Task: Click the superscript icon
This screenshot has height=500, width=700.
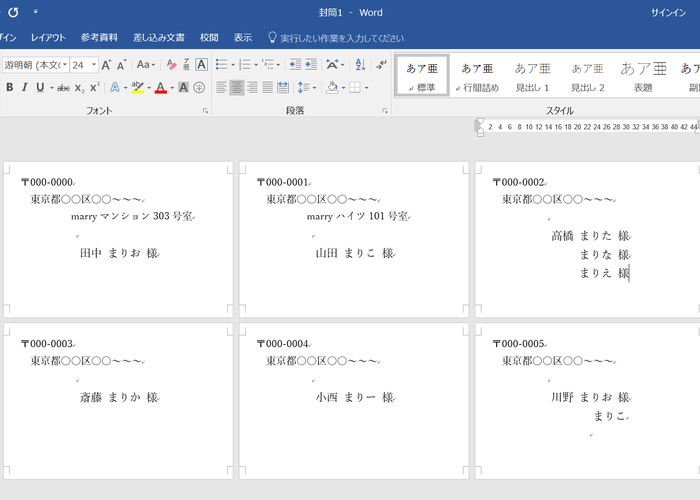Action: [95, 88]
